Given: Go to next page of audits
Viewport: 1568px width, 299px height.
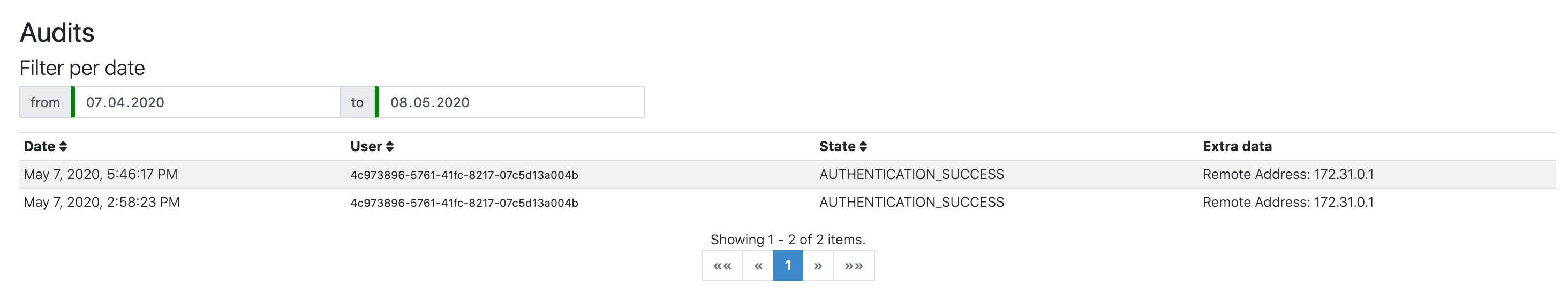Looking at the screenshot, I should pyautogui.click(x=818, y=265).
